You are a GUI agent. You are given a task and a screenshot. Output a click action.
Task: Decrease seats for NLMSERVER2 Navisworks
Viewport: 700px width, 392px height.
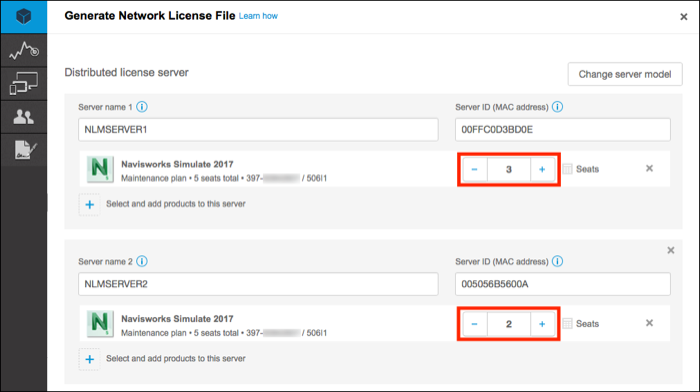(x=475, y=324)
